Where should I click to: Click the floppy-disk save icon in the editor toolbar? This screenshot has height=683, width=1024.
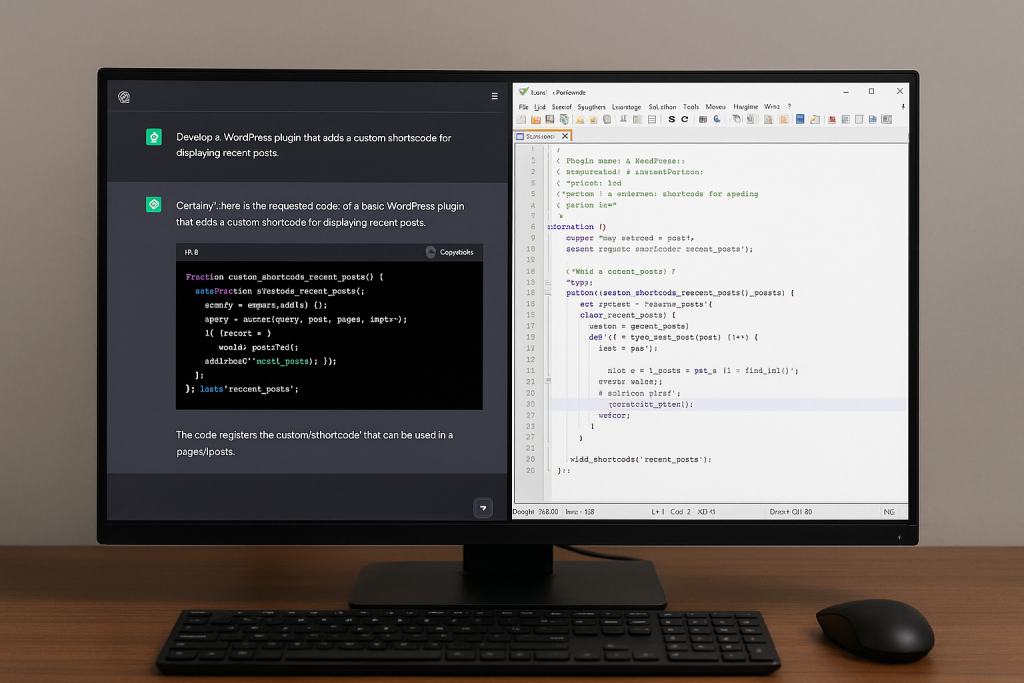pyautogui.click(x=550, y=119)
